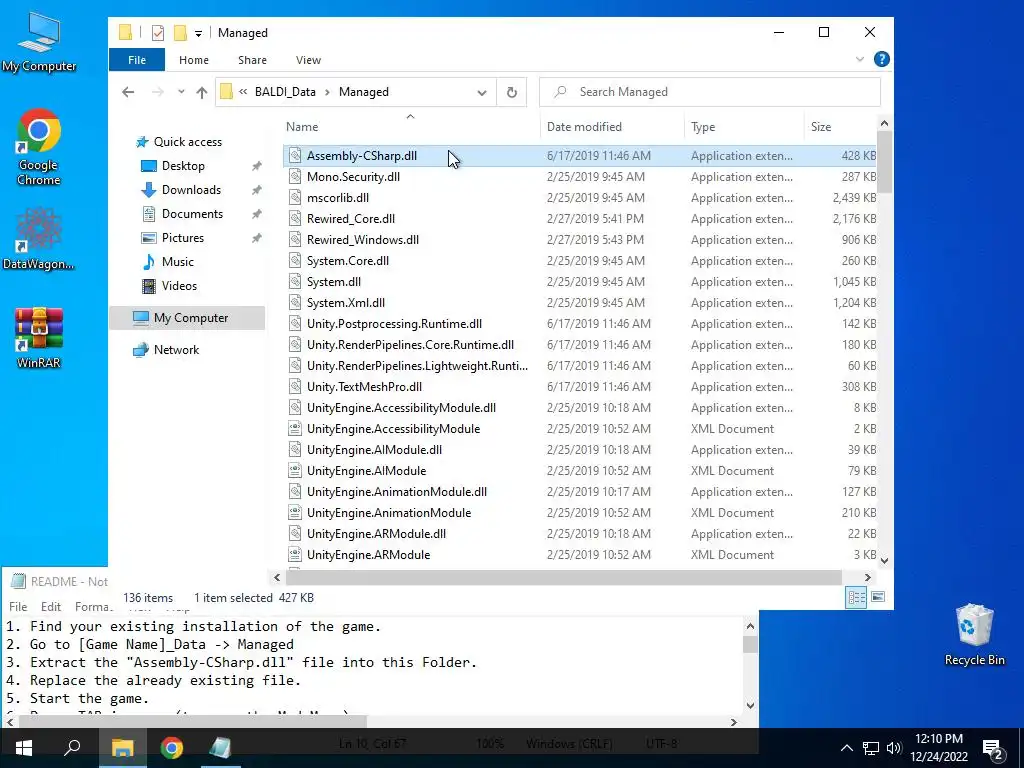Open the File ribbon tab
Screen dimensions: 1024x768
(x=137, y=59)
